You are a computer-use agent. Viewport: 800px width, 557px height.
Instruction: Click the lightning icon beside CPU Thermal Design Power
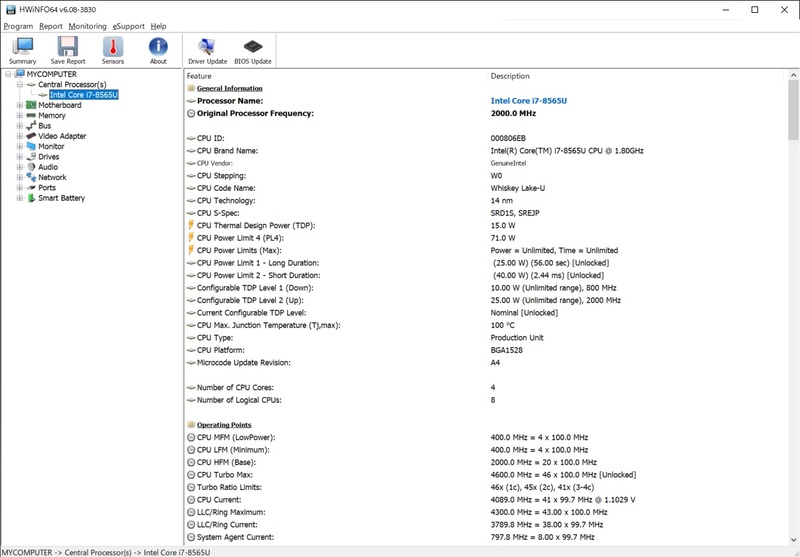(x=191, y=225)
